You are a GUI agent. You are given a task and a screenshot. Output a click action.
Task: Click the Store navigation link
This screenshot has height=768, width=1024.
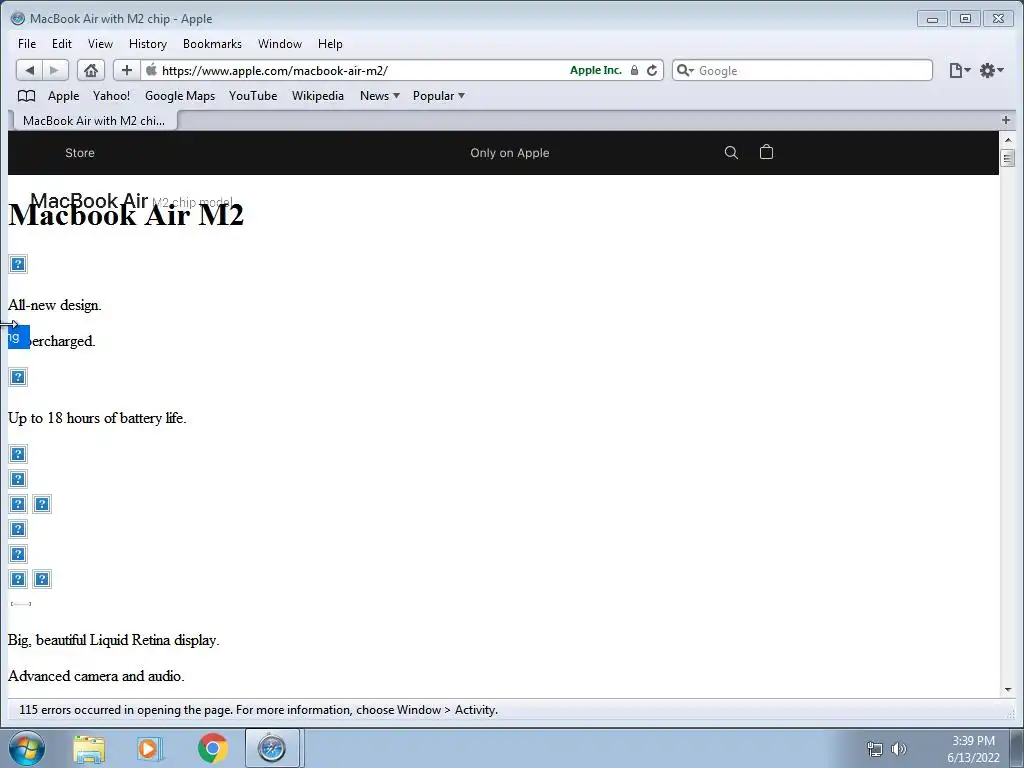(80, 153)
